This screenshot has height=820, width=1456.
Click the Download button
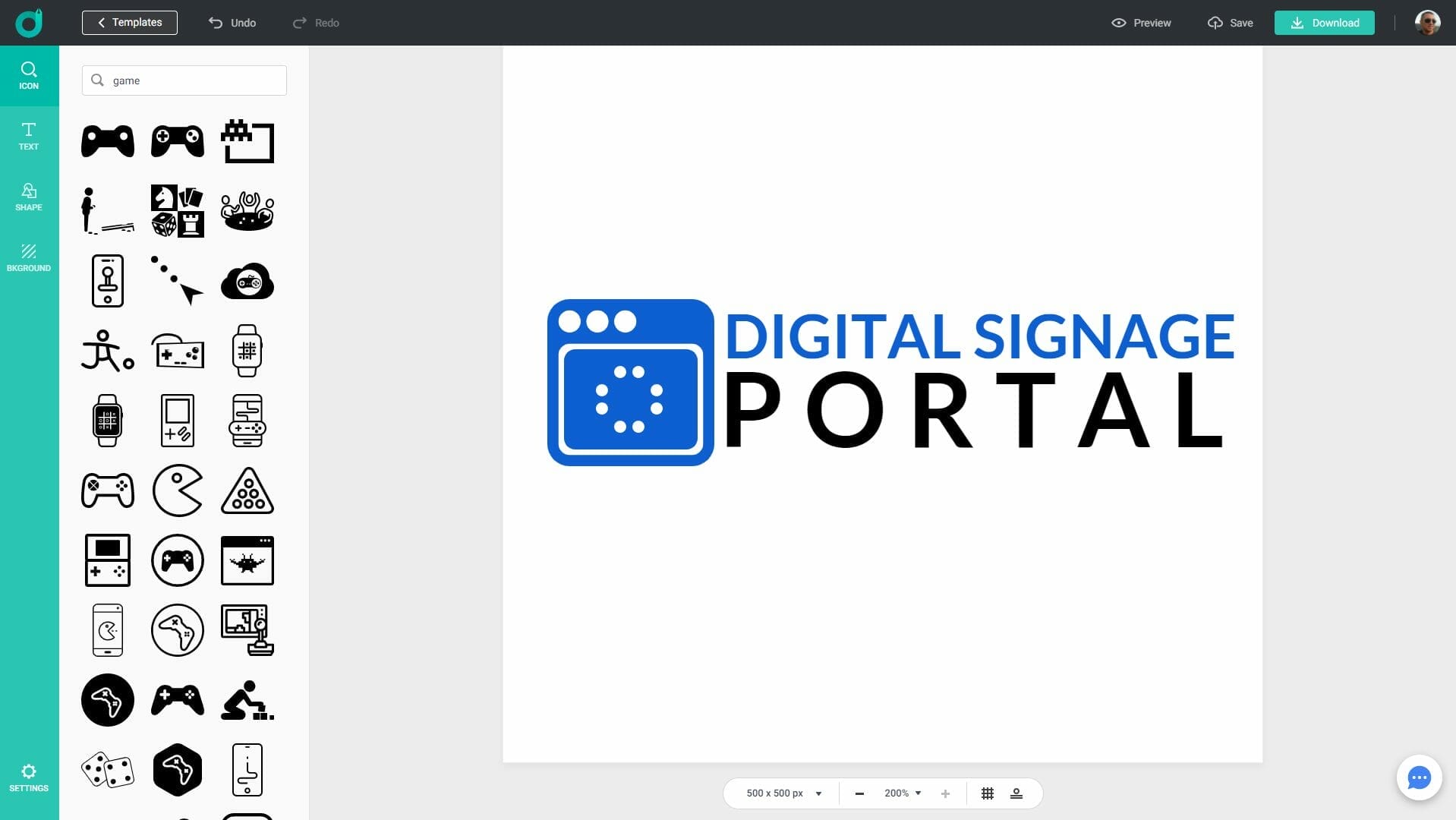coord(1324,23)
